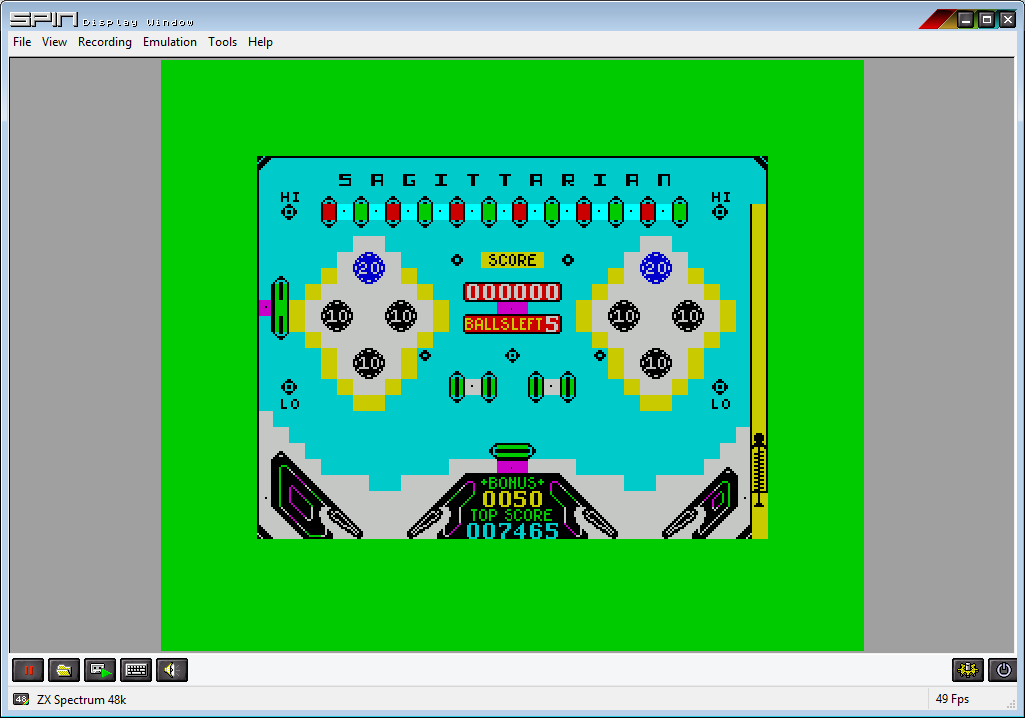Click the green paddle above the BONUS panel
This screenshot has width=1025, height=718.
point(512,451)
